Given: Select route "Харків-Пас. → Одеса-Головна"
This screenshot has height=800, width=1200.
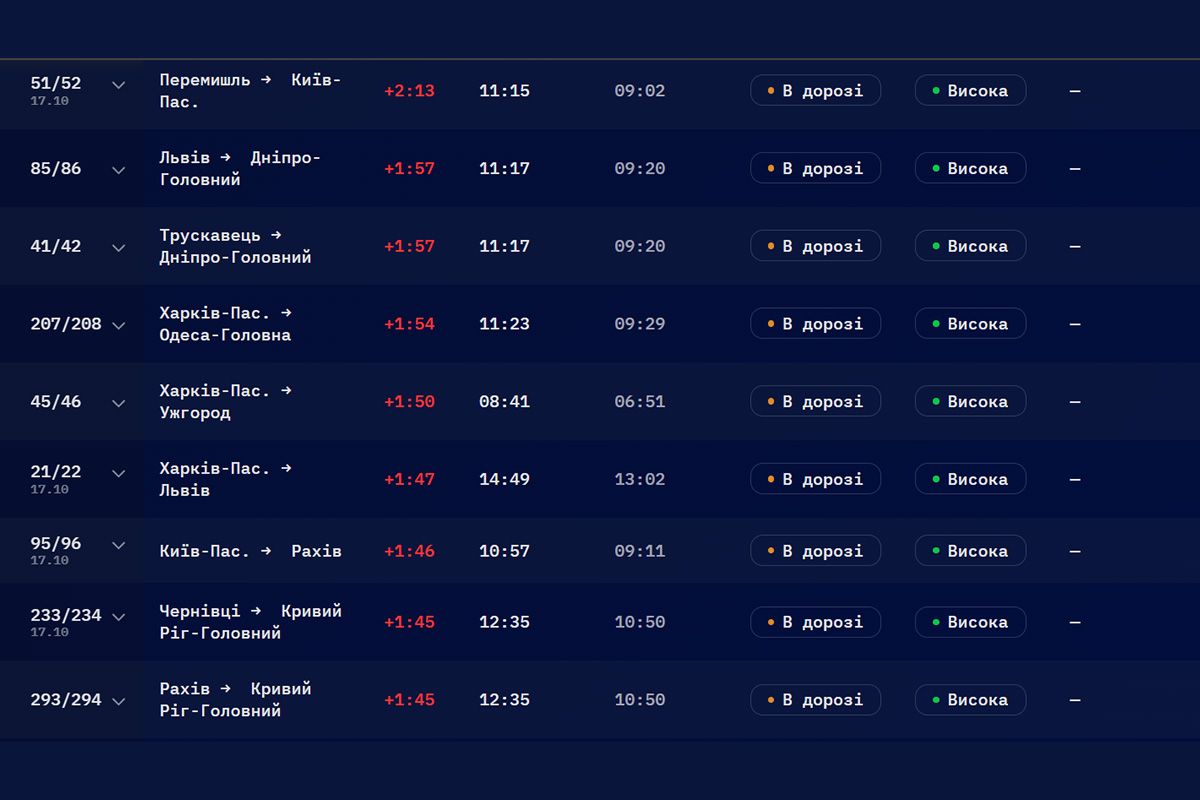Looking at the screenshot, I should tap(226, 324).
